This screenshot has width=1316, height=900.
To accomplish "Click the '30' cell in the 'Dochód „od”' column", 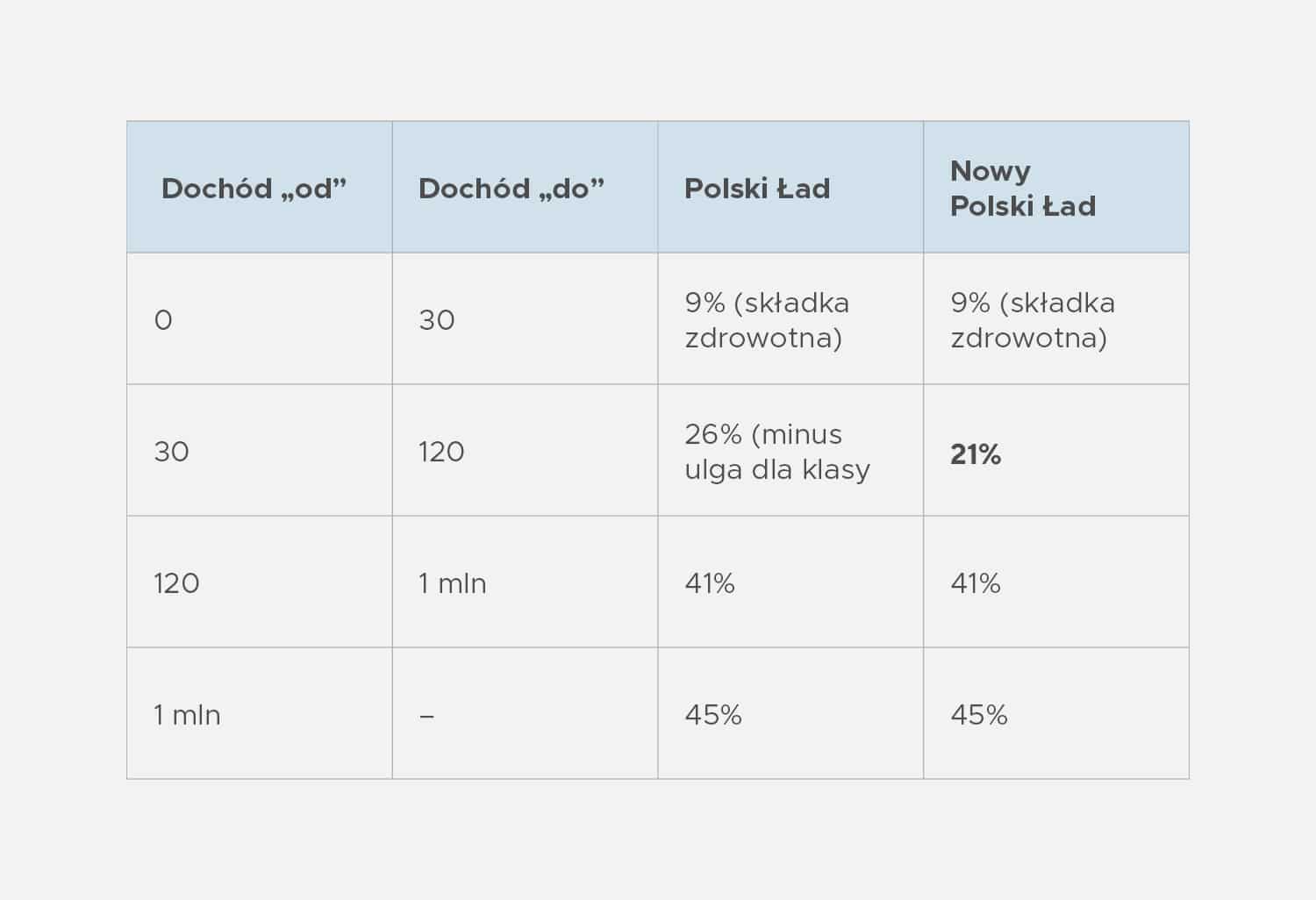I will [171, 452].
